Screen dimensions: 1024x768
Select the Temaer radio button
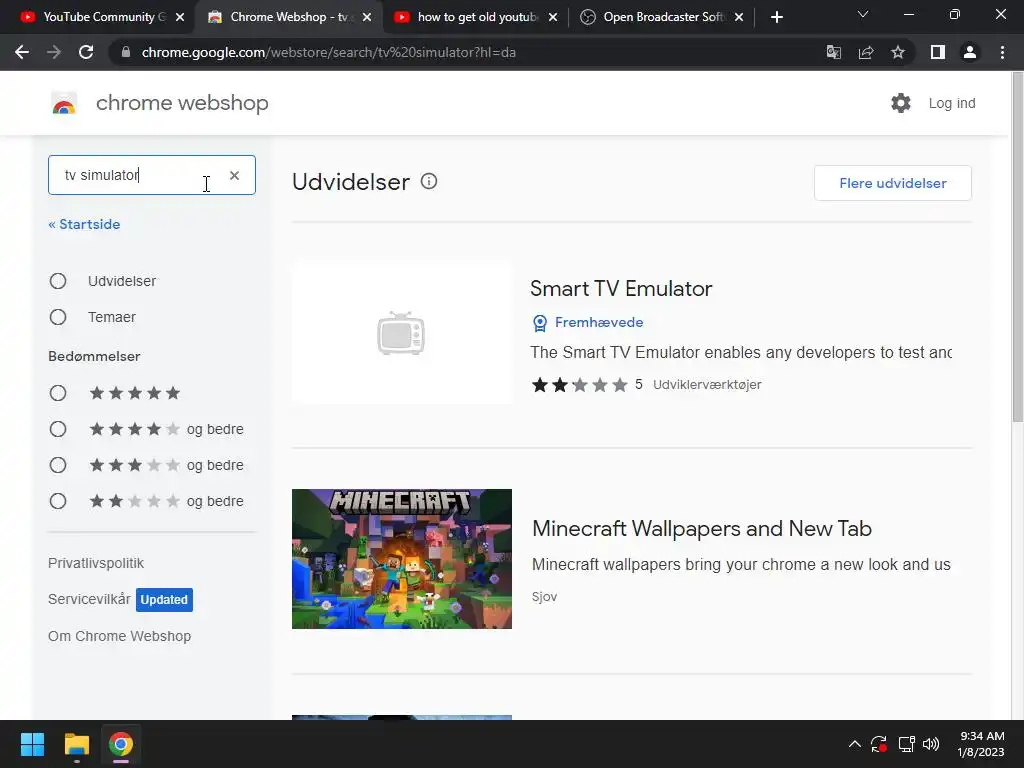(x=58, y=317)
